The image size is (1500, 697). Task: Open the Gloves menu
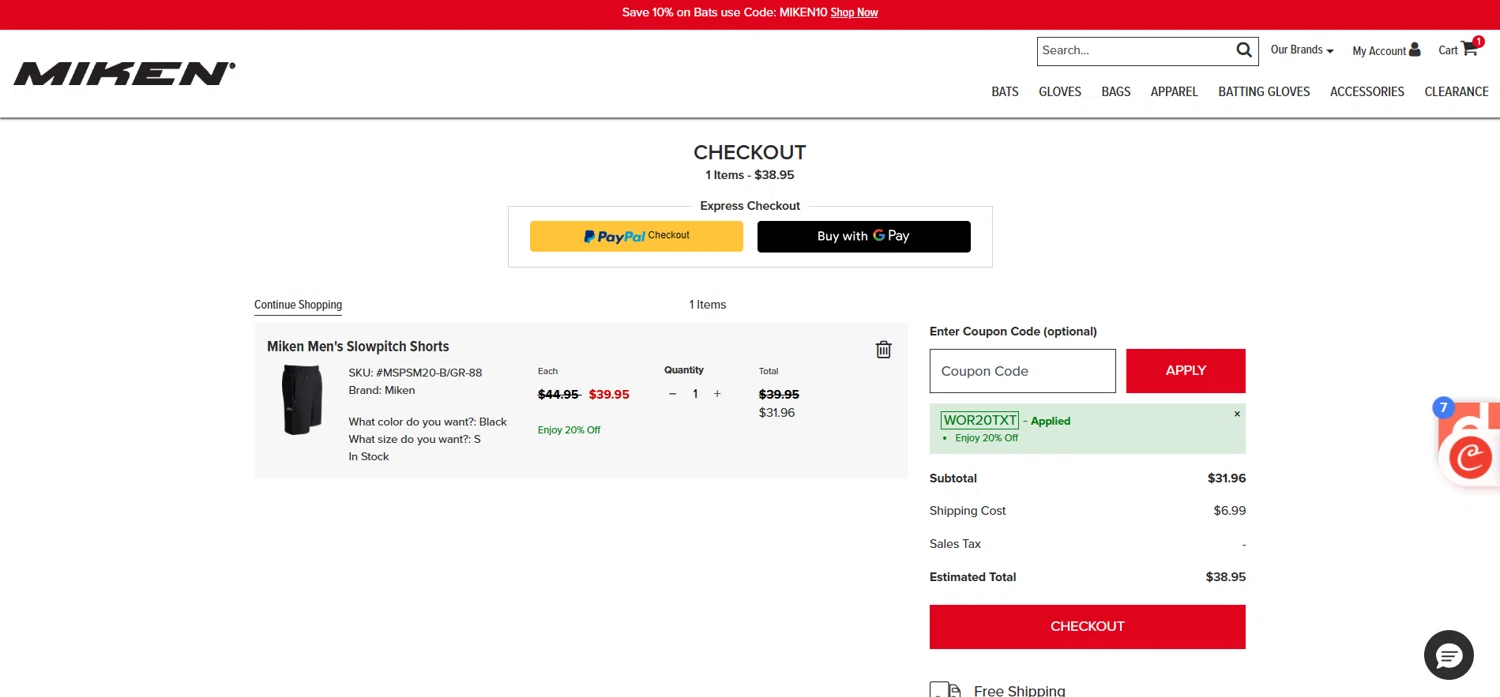tap(1060, 92)
